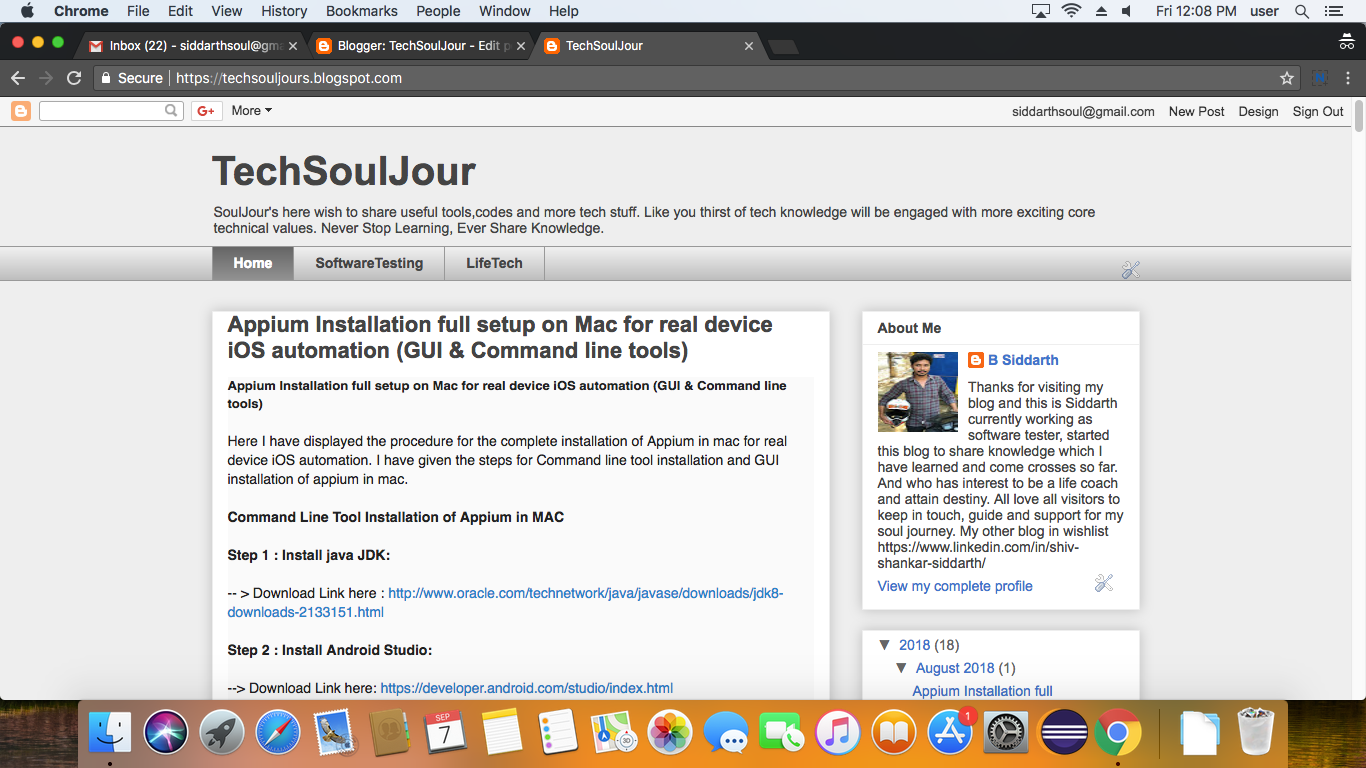Viewport: 1366px width, 768px height.
Task: Open the August 2018 archive link
Action: [x=955, y=668]
